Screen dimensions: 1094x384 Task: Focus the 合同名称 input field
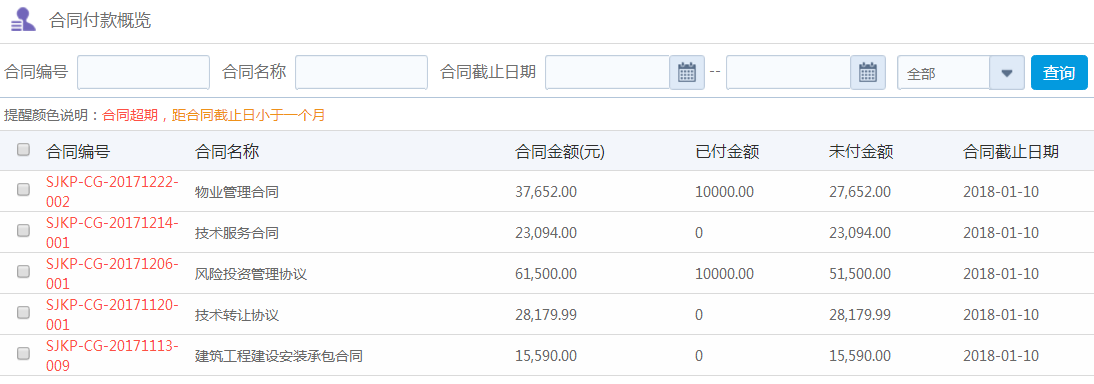coord(361,73)
